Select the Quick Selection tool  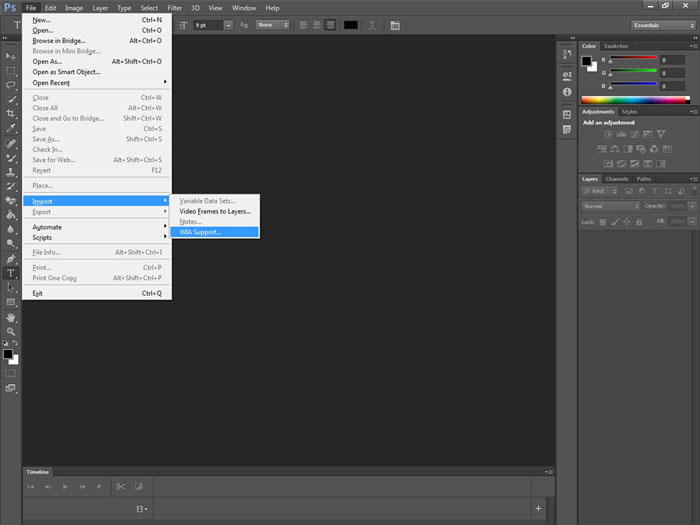click(11, 100)
